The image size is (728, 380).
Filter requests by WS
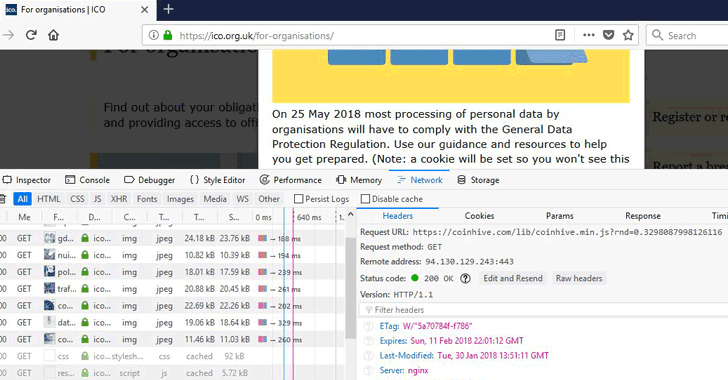242,199
